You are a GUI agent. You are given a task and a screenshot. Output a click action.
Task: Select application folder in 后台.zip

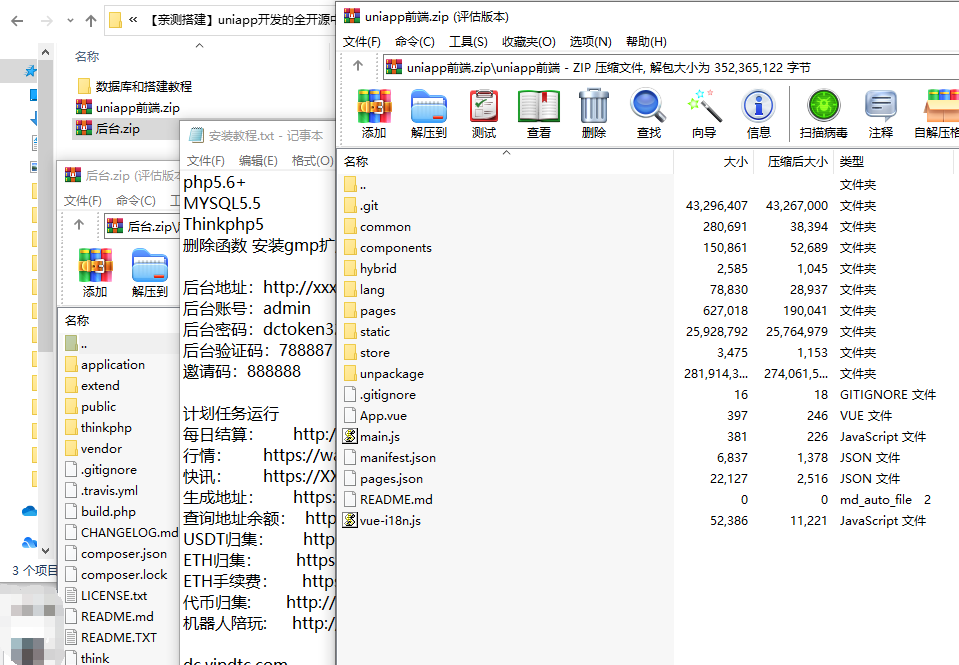(113, 365)
